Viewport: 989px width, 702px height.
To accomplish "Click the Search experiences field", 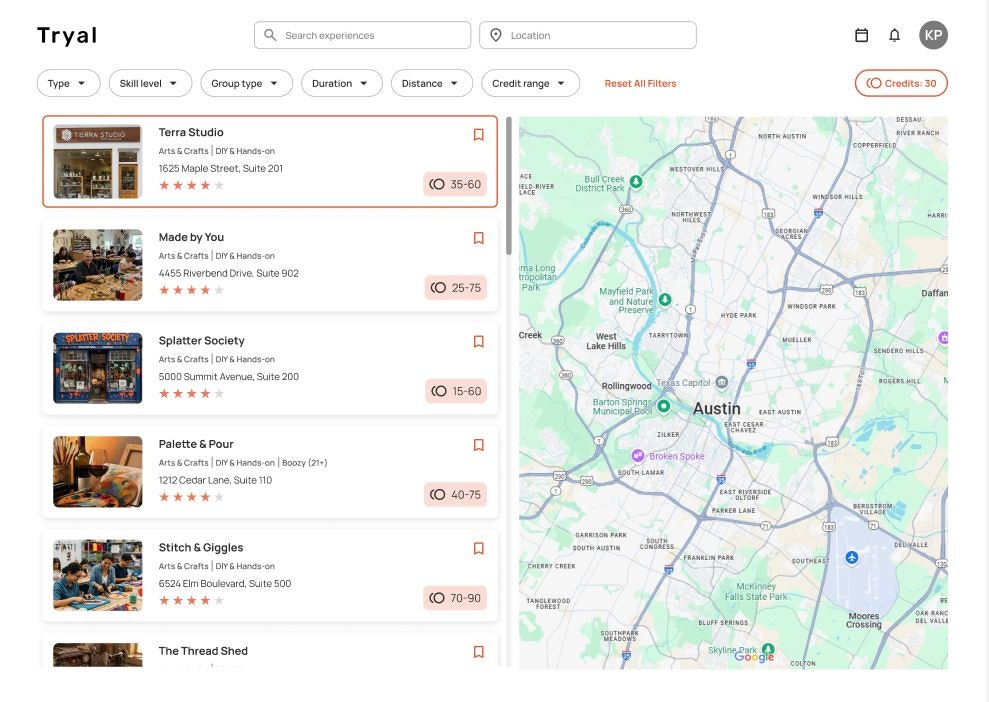I will (x=362, y=35).
